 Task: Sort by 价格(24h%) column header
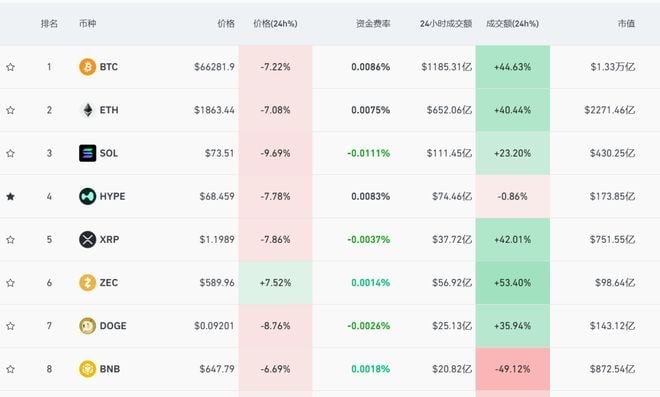click(275, 24)
